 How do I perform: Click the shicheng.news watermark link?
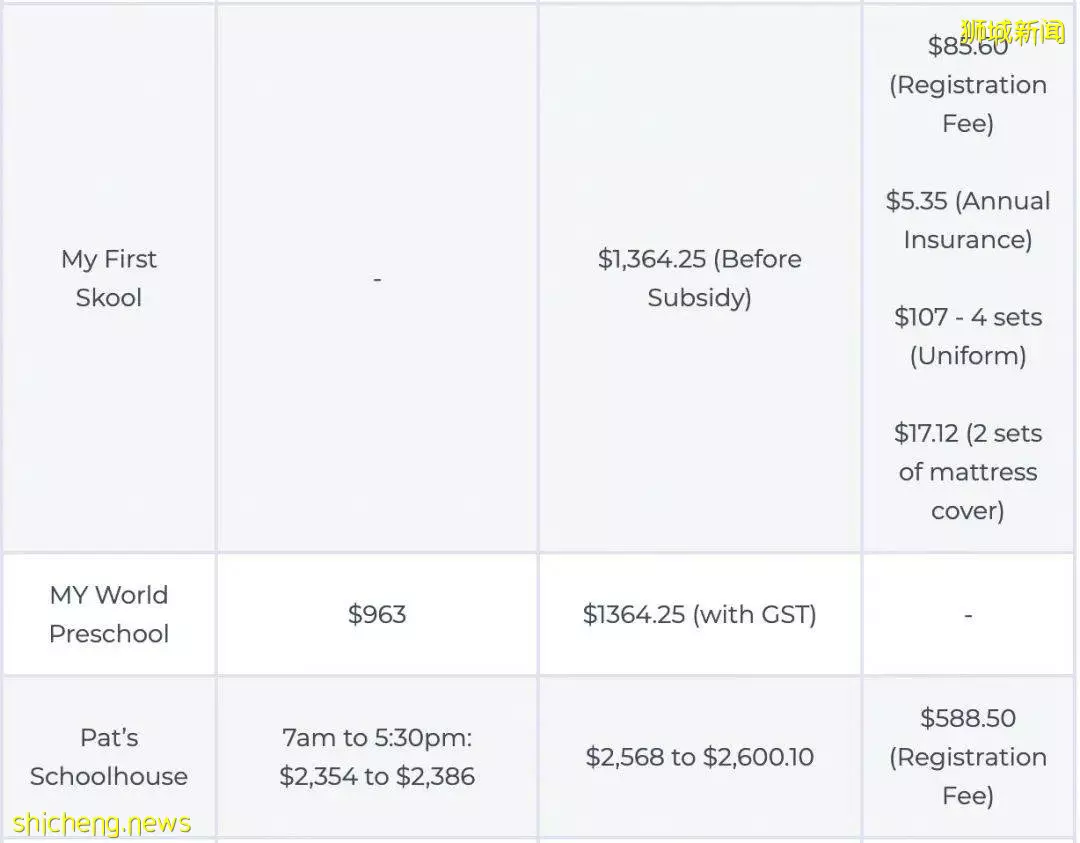[x=102, y=823]
